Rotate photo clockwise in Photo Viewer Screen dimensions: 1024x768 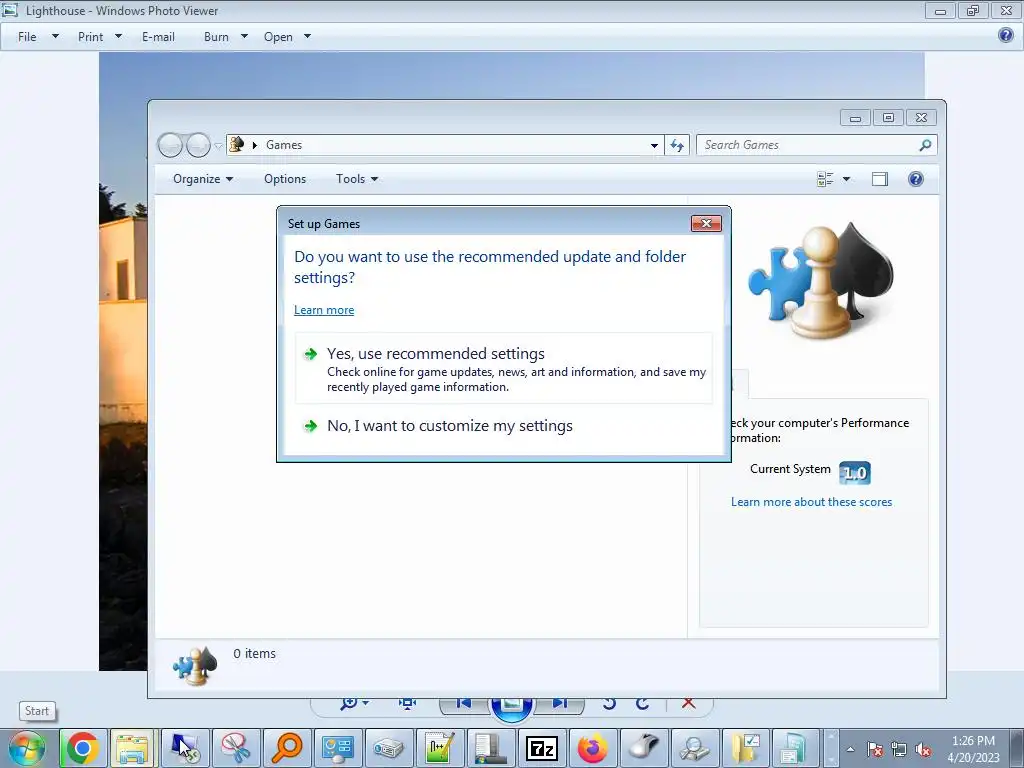click(643, 703)
